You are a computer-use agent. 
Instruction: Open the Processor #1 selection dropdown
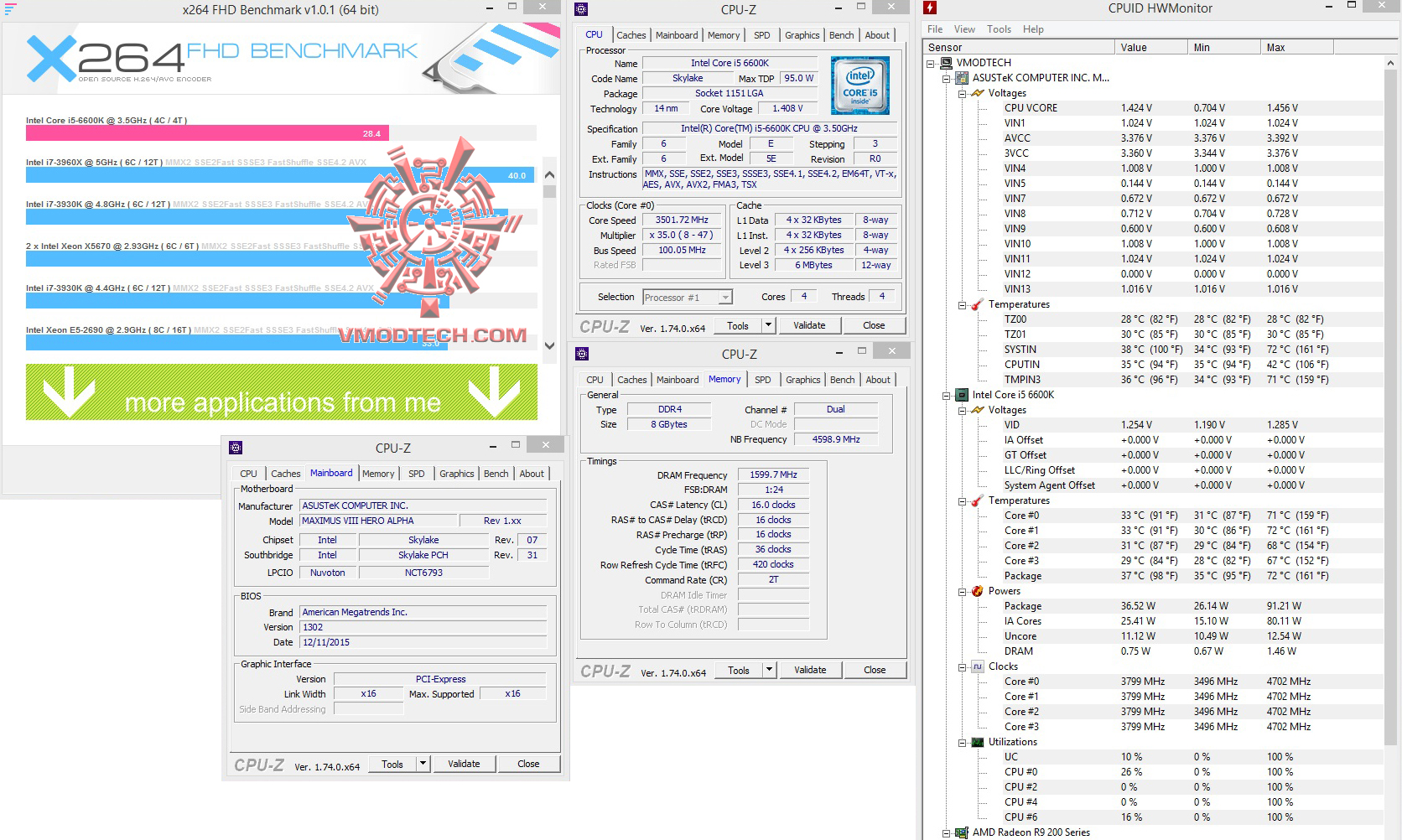pyautogui.click(x=725, y=298)
